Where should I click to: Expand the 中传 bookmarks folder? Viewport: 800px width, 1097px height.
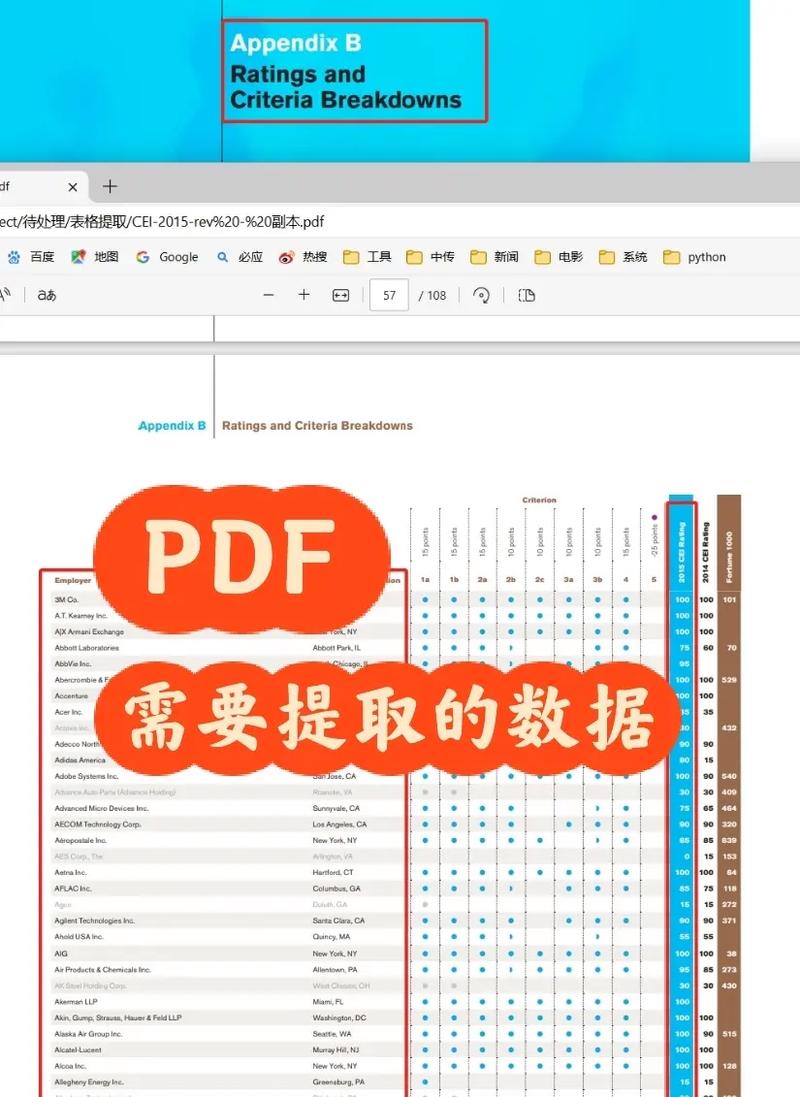click(430, 257)
